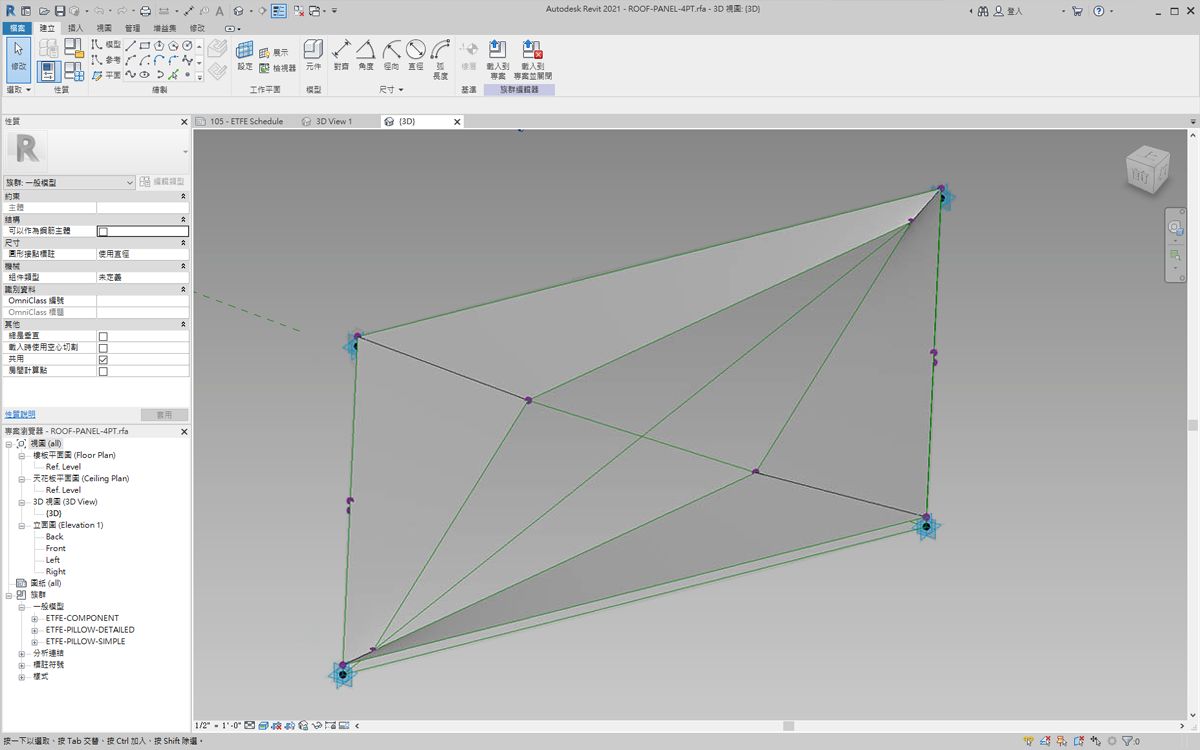The image size is (1200, 750).
Task: Toggle 總是垂直 checkbox
Action: click(x=103, y=336)
